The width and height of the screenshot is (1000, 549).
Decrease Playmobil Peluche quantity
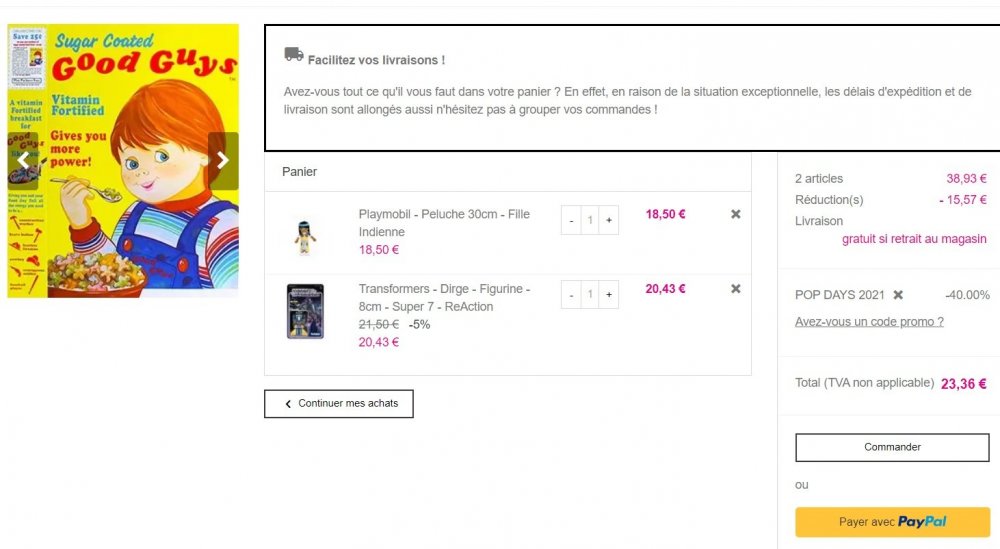571,220
